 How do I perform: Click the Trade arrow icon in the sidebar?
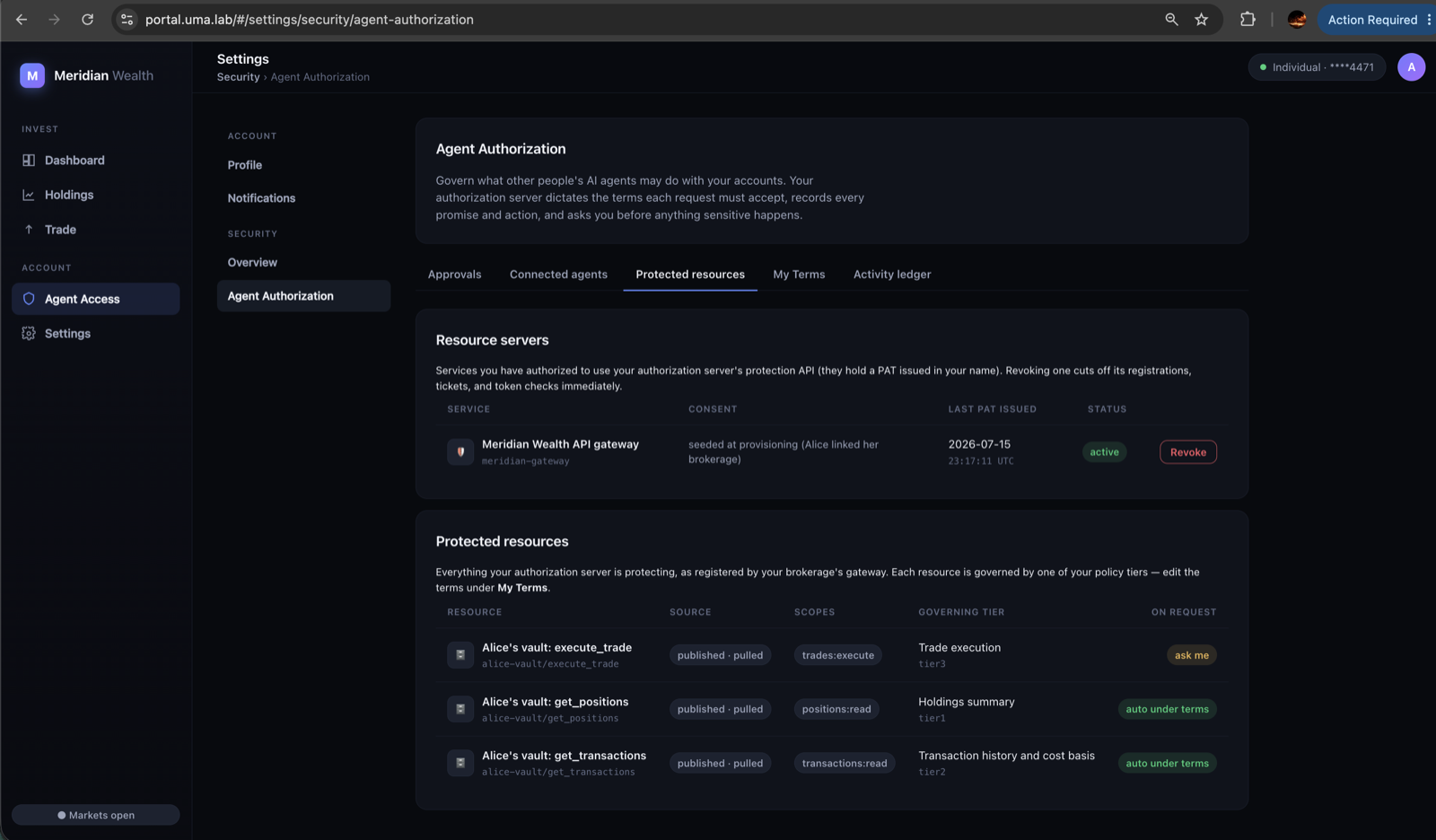coord(29,229)
